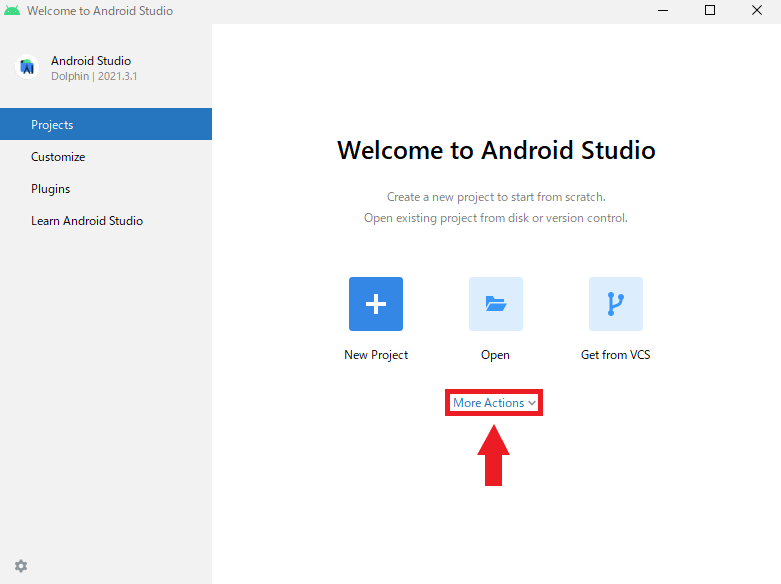Viewport: 781px width, 584px height.
Task: Maximize the Android Studio welcome window
Action: coord(710,10)
